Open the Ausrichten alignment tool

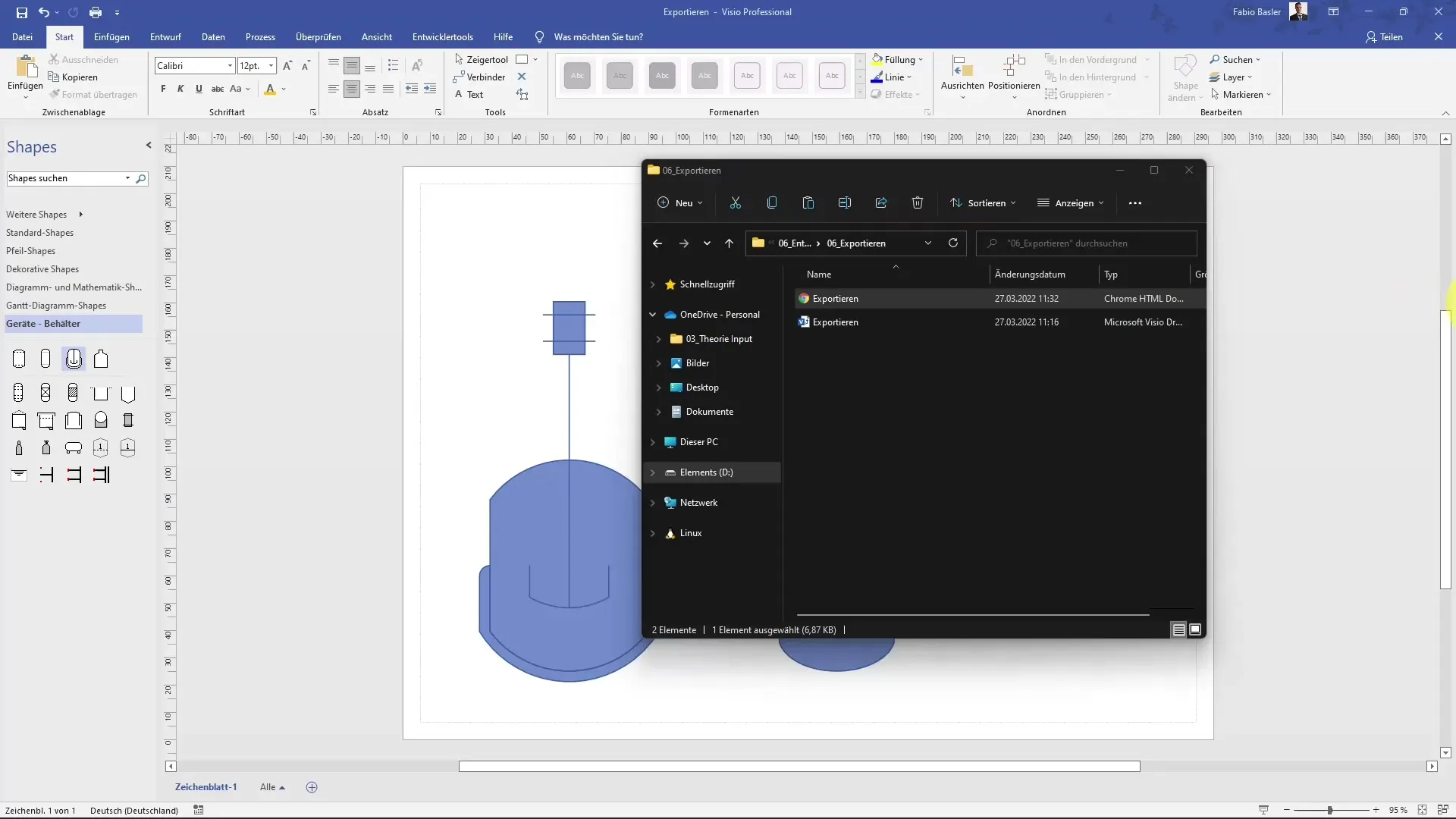tap(962, 77)
